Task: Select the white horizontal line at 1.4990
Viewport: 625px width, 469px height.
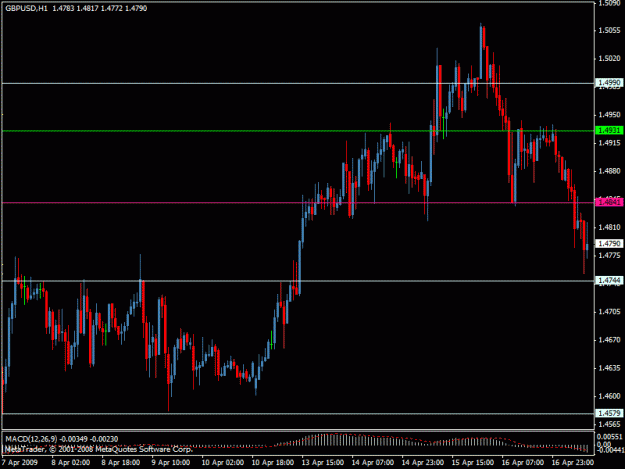Action: pyautogui.click(x=298, y=83)
